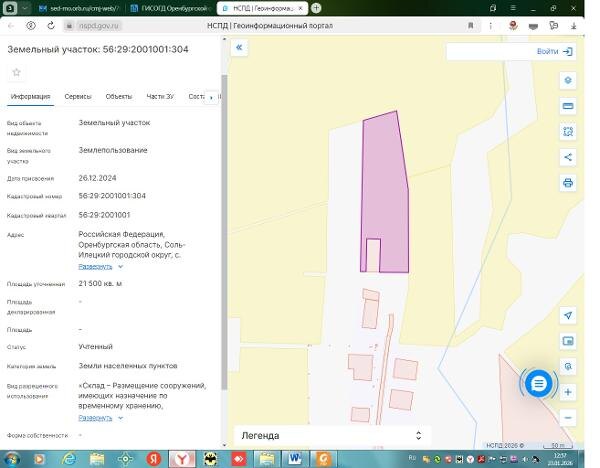Click the site lock icon
This screenshot has width=600, height=468.
click(x=69, y=26)
